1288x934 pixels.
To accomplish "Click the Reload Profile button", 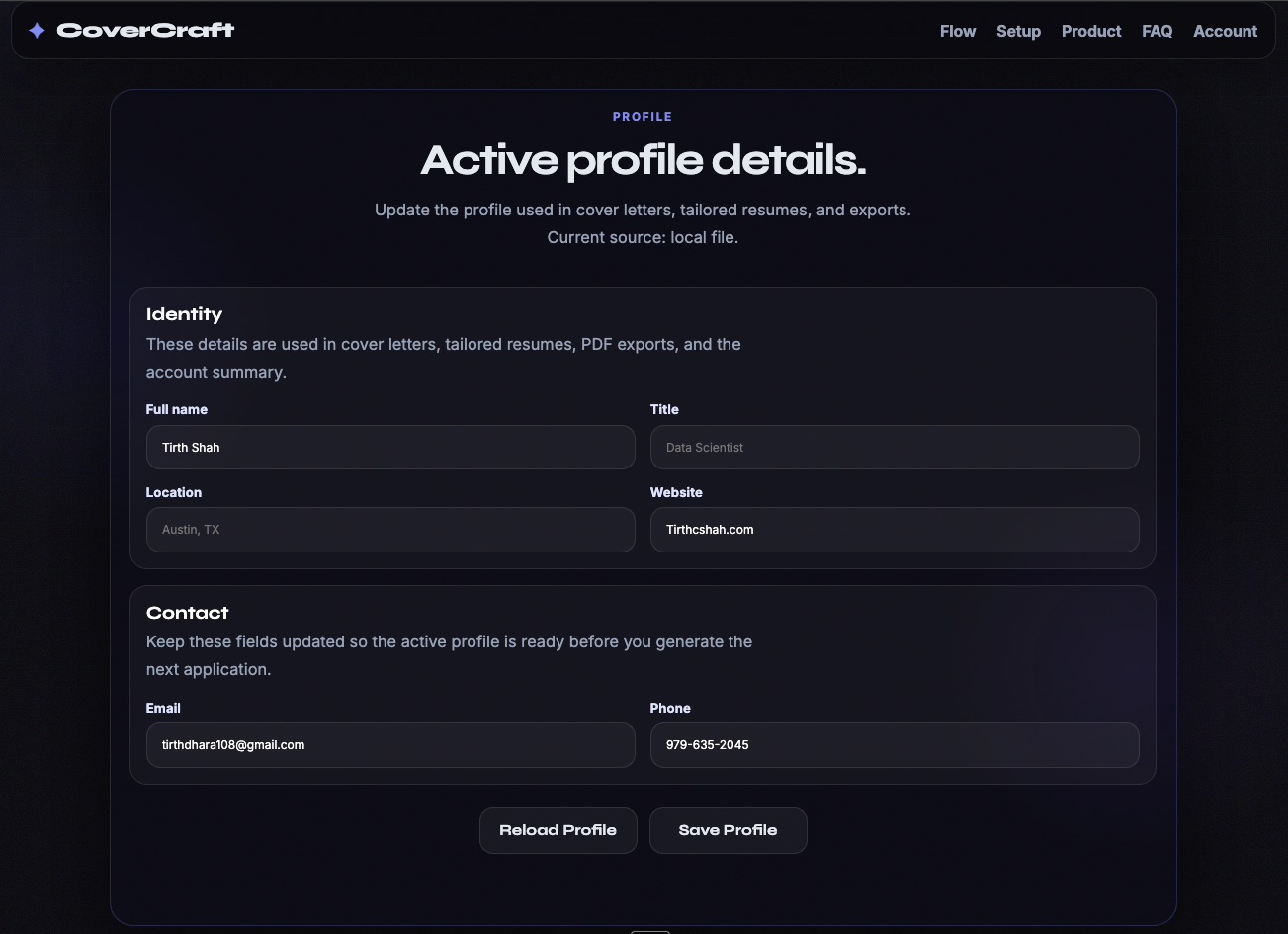I will click(x=558, y=830).
